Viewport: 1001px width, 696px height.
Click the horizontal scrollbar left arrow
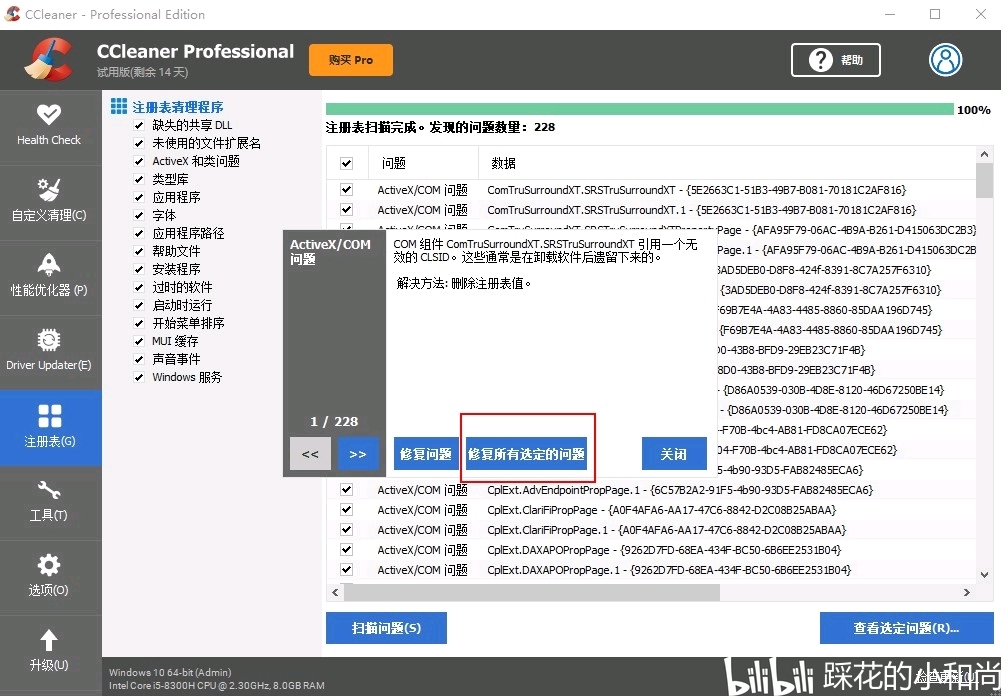pos(335,593)
